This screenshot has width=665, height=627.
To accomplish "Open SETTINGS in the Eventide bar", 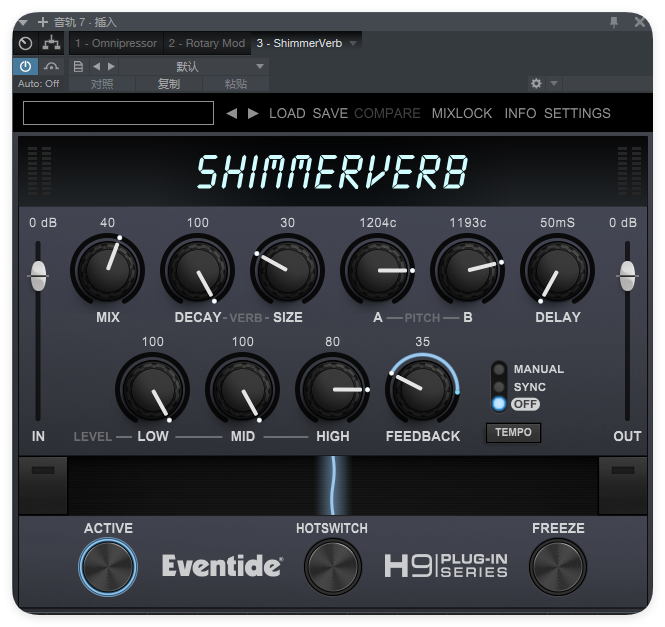I will tap(577, 113).
